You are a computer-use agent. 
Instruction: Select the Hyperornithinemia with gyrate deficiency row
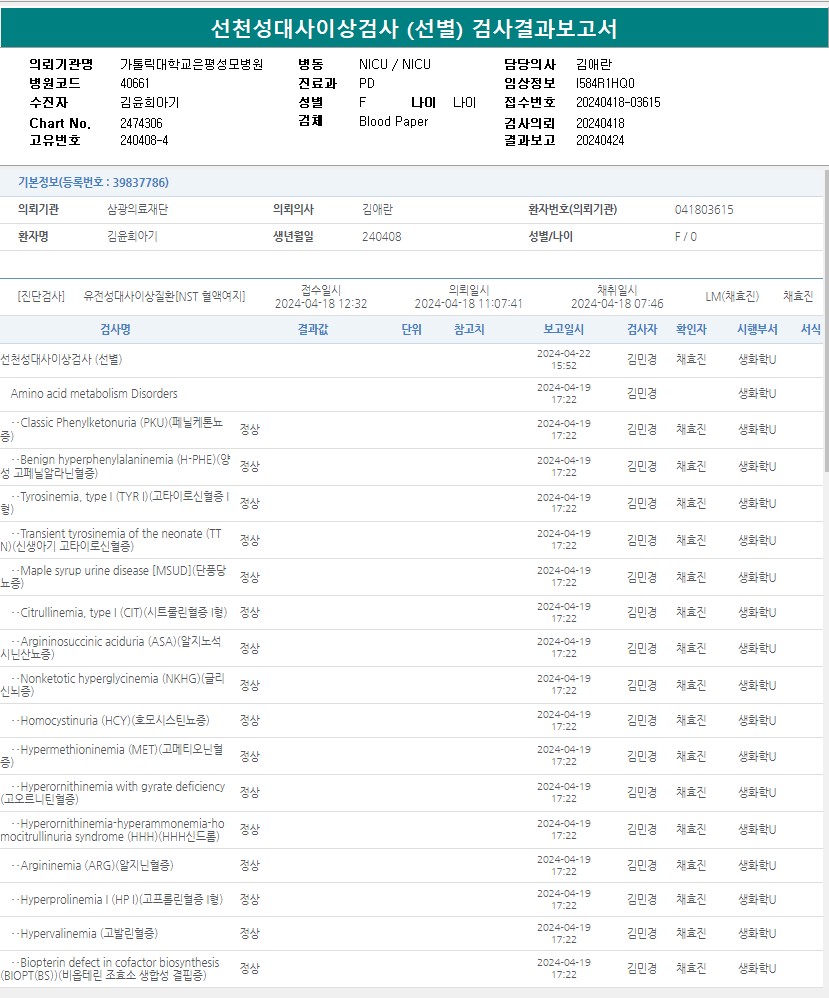411,792
